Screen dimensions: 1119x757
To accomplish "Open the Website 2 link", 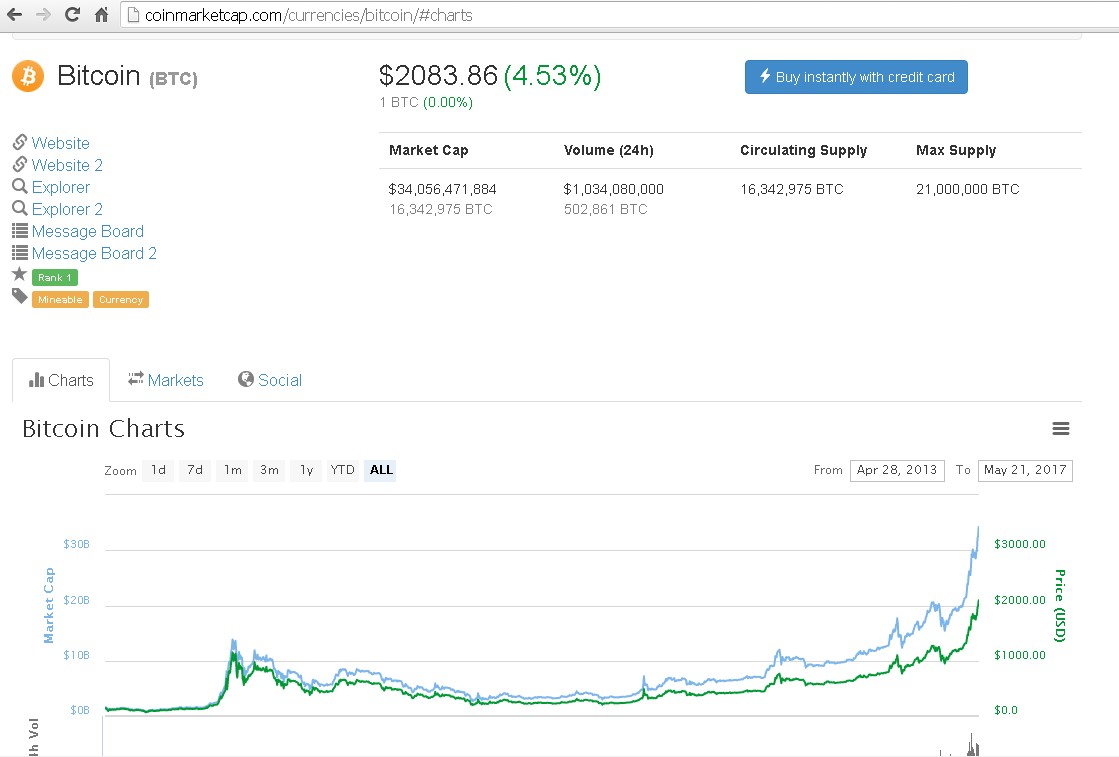I will tap(67, 165).
